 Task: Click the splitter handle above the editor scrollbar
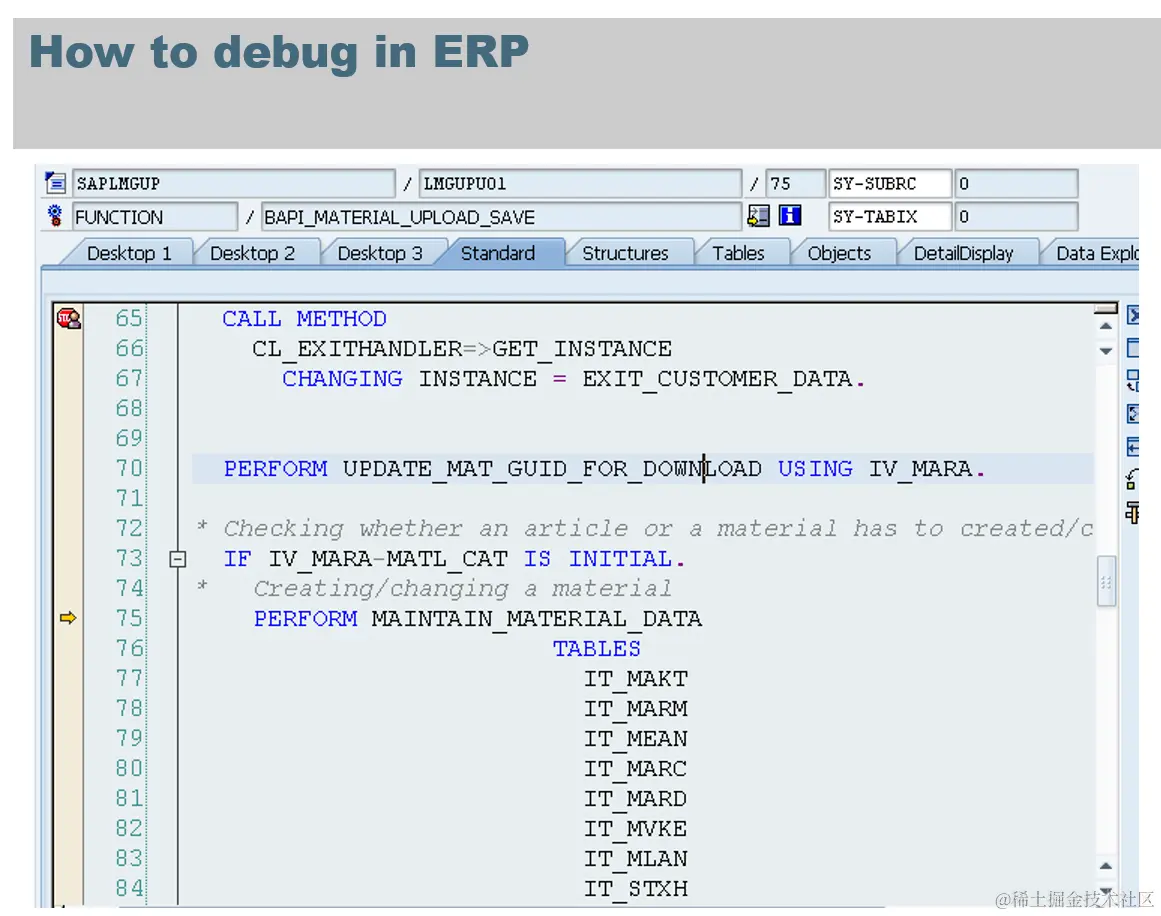[1105, 308]
